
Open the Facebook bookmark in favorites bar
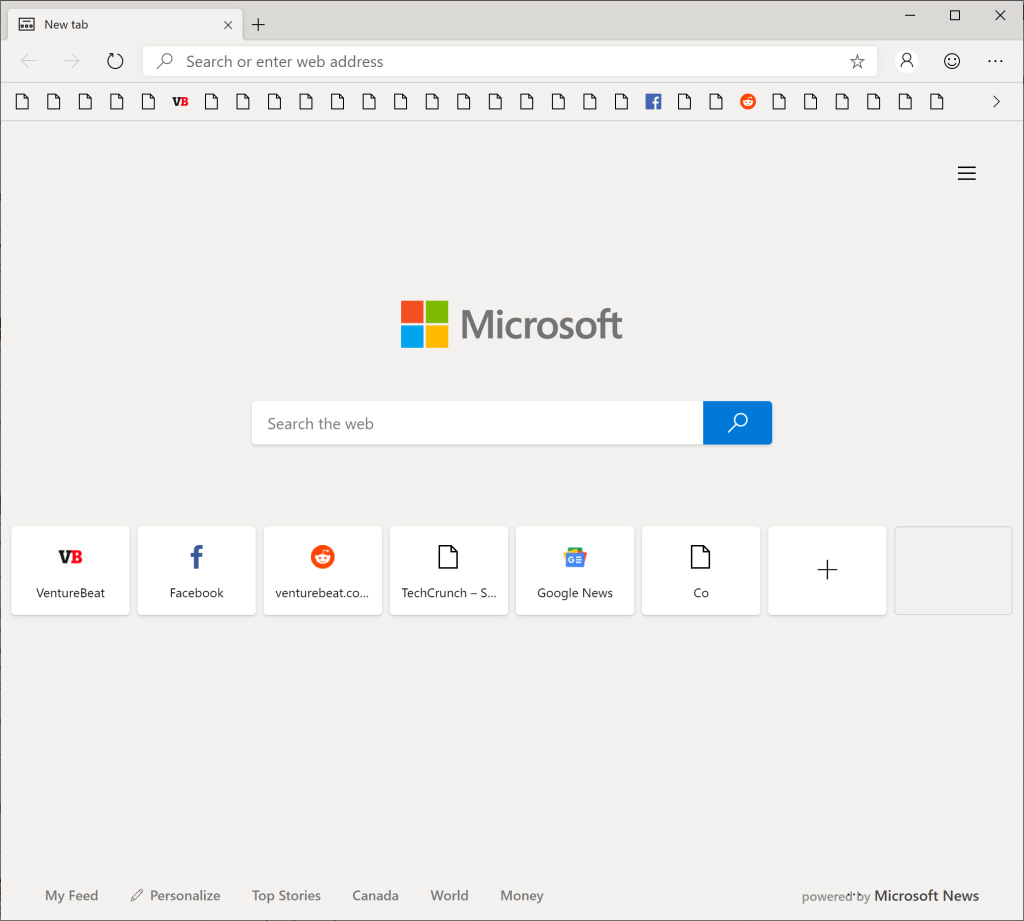[653, 102]
